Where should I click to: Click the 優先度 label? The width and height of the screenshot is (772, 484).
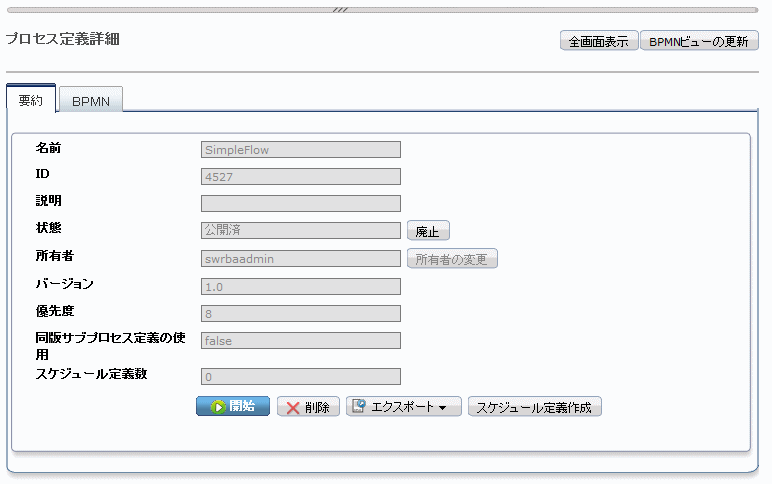[x=55, y=311]
